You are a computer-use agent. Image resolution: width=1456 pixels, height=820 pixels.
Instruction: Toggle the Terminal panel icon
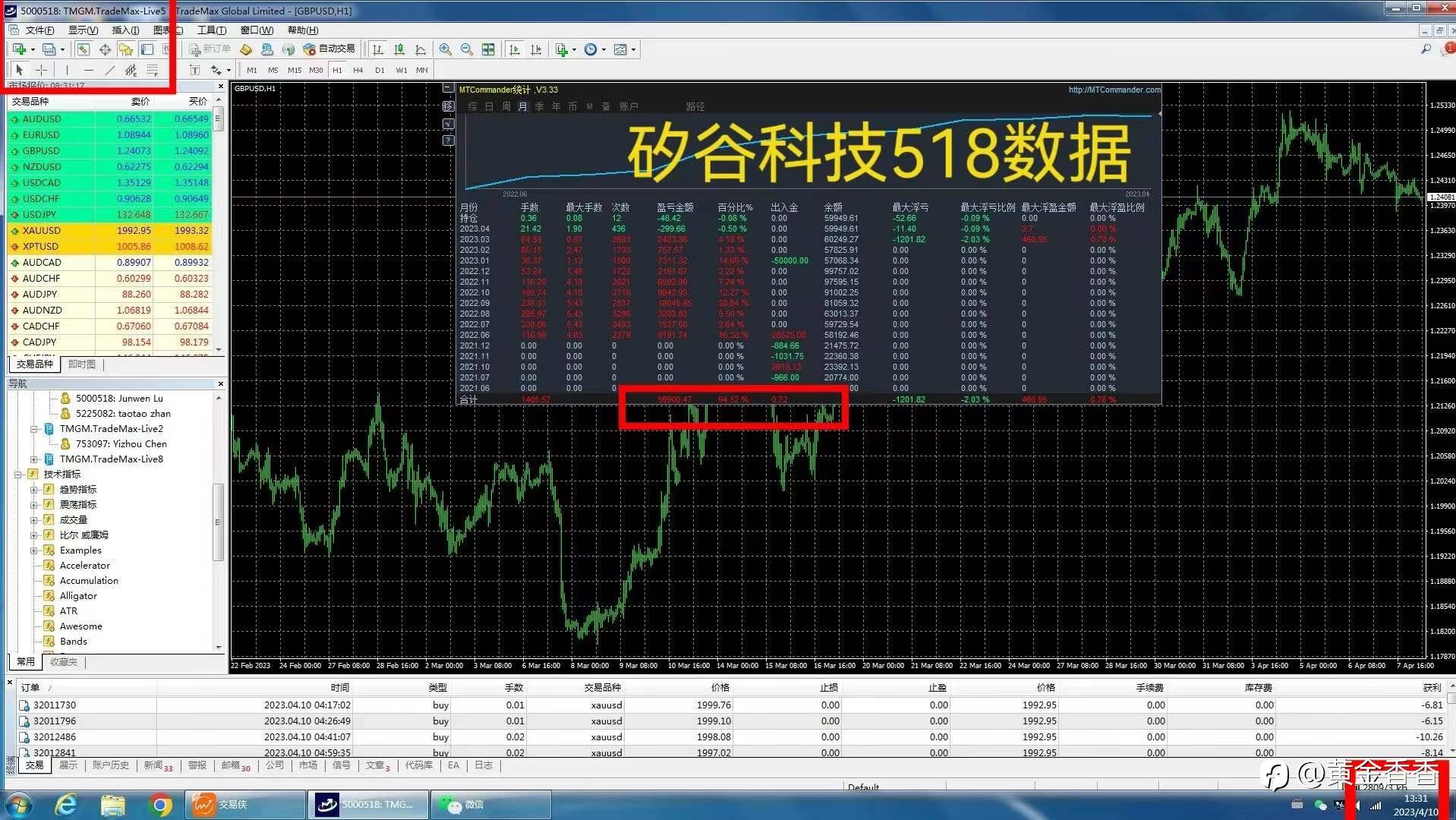[x=147, y=49]
